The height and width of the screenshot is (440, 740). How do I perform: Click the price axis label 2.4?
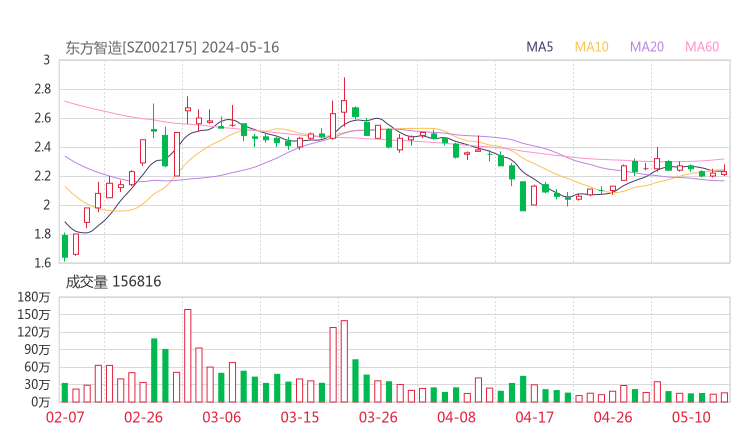point(42,147)
